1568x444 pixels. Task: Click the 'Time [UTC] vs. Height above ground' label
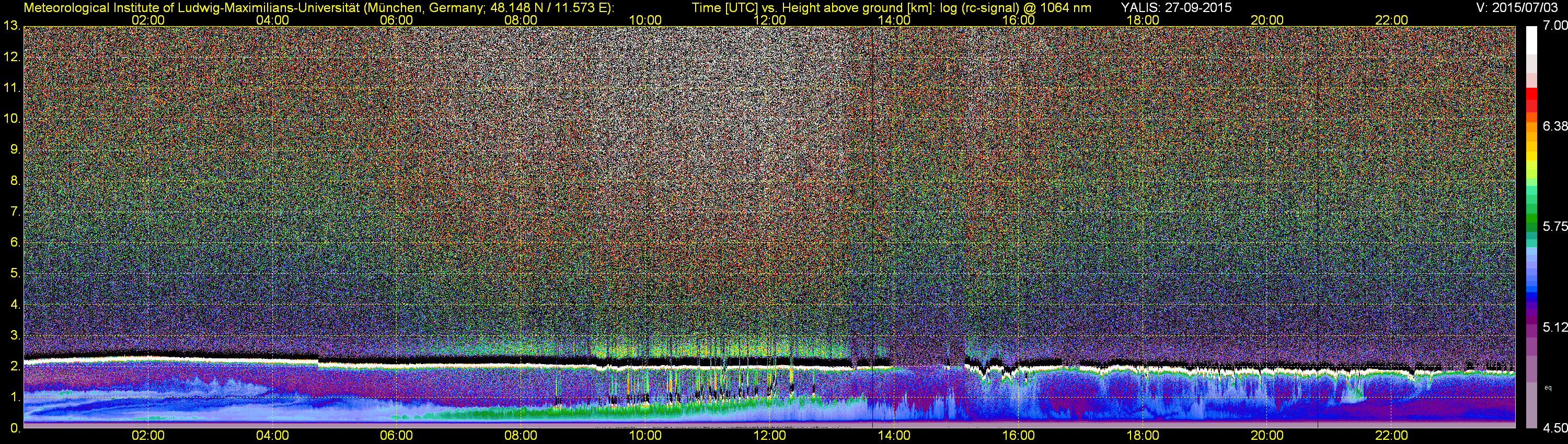coord(798,7)
